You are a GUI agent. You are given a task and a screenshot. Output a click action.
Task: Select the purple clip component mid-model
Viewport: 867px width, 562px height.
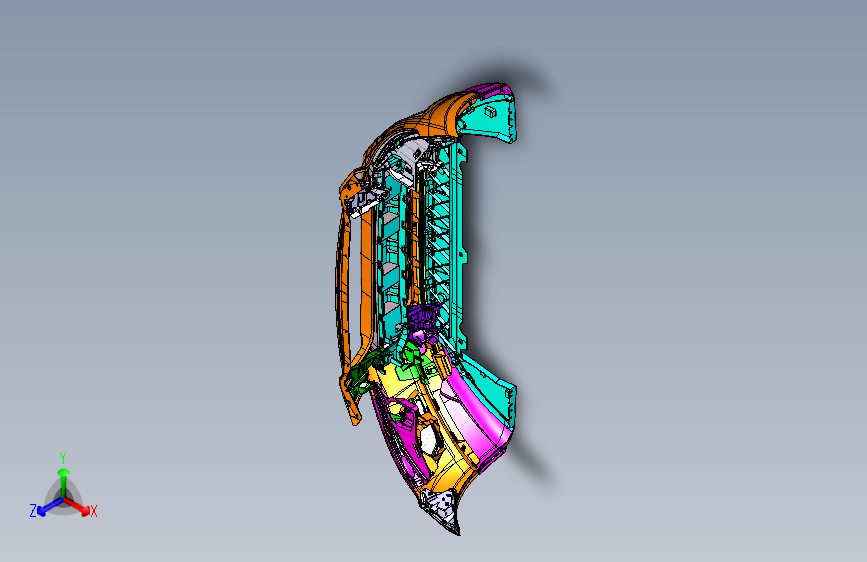point(424,316)
